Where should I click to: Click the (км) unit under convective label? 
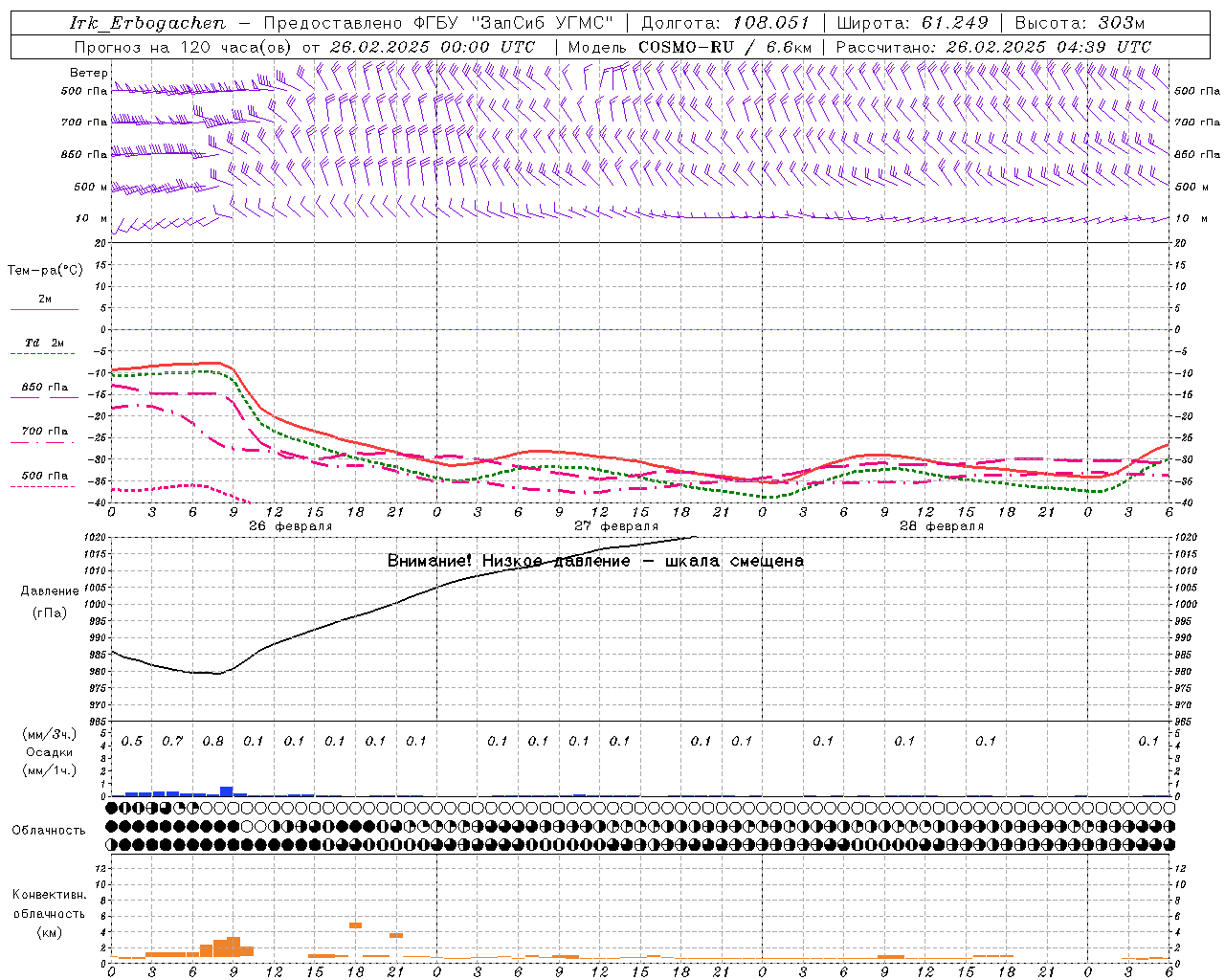click(49, 932)
